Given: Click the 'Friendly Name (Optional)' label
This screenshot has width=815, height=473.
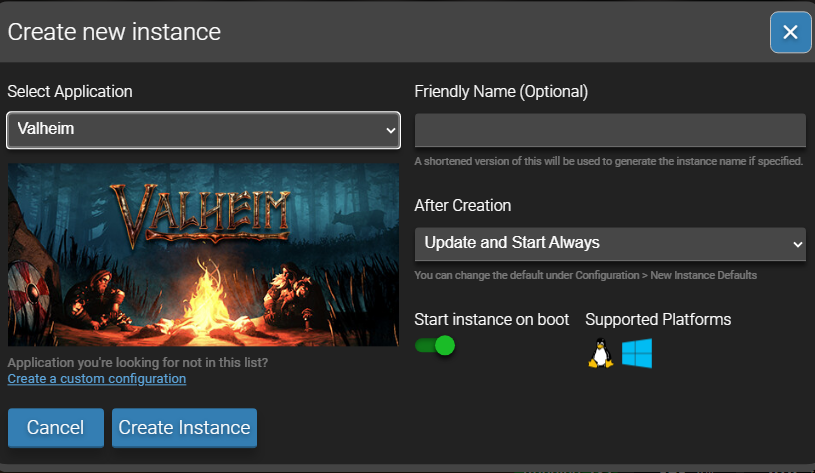Looking at the screenshot, I should point(501,91).
